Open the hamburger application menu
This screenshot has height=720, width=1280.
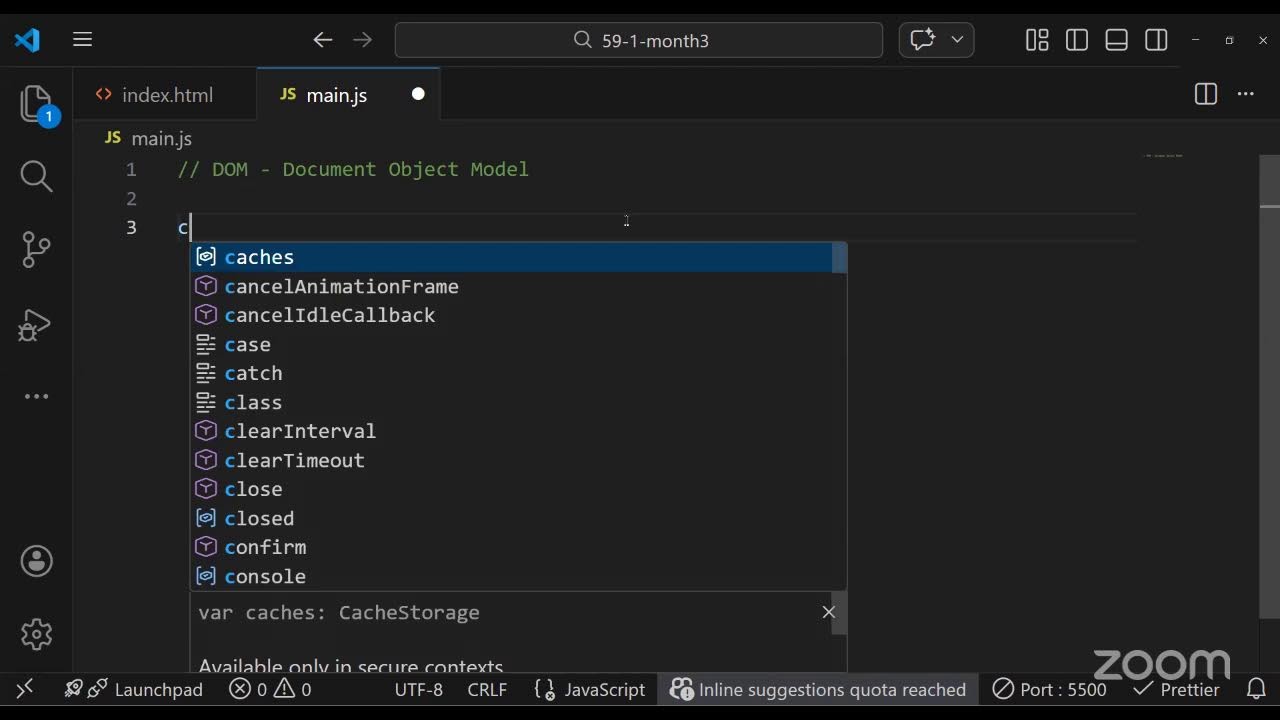click(83, 40)
